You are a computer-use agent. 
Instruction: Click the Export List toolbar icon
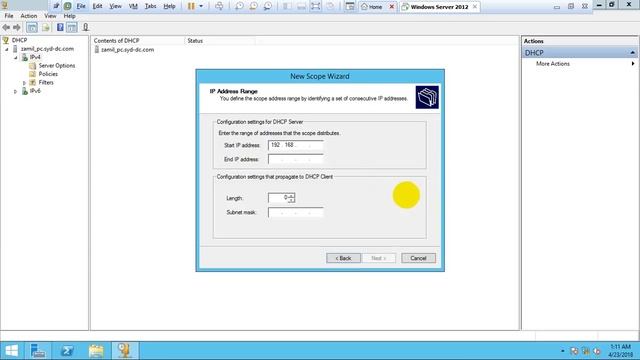[x=46, y=27]
